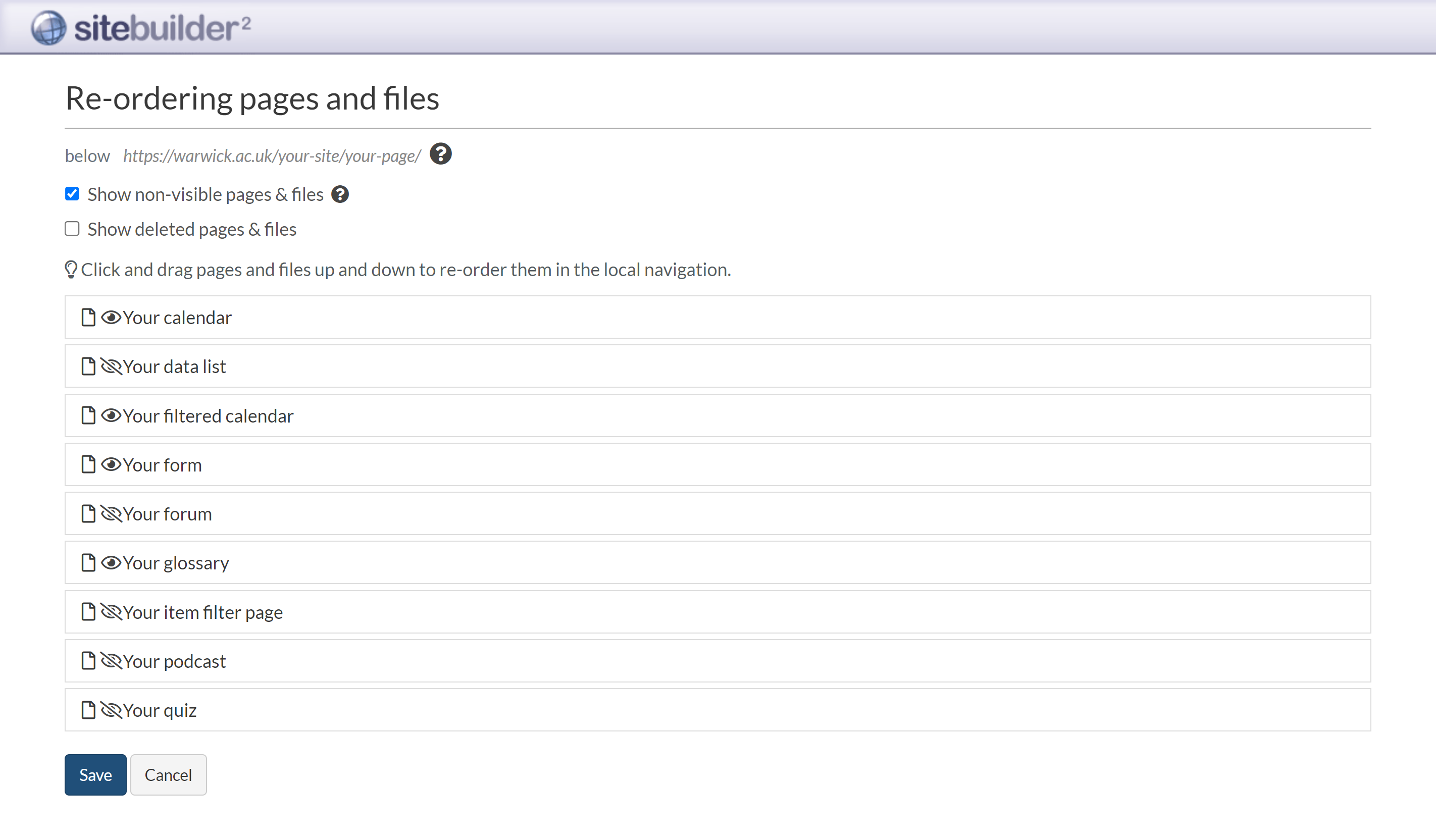Click eye icon on Your filtered calendar
The width and height of the screenshot is (1436, 840).
(111, 416)
